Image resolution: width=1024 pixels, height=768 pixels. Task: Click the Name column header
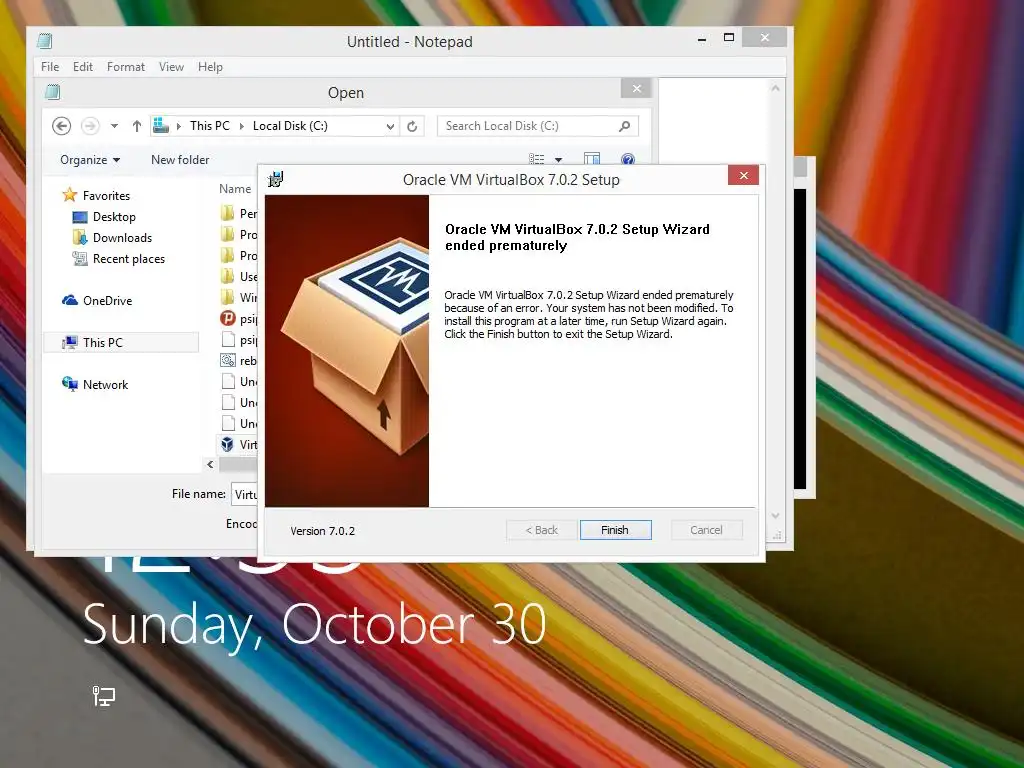tap(235, 189)
